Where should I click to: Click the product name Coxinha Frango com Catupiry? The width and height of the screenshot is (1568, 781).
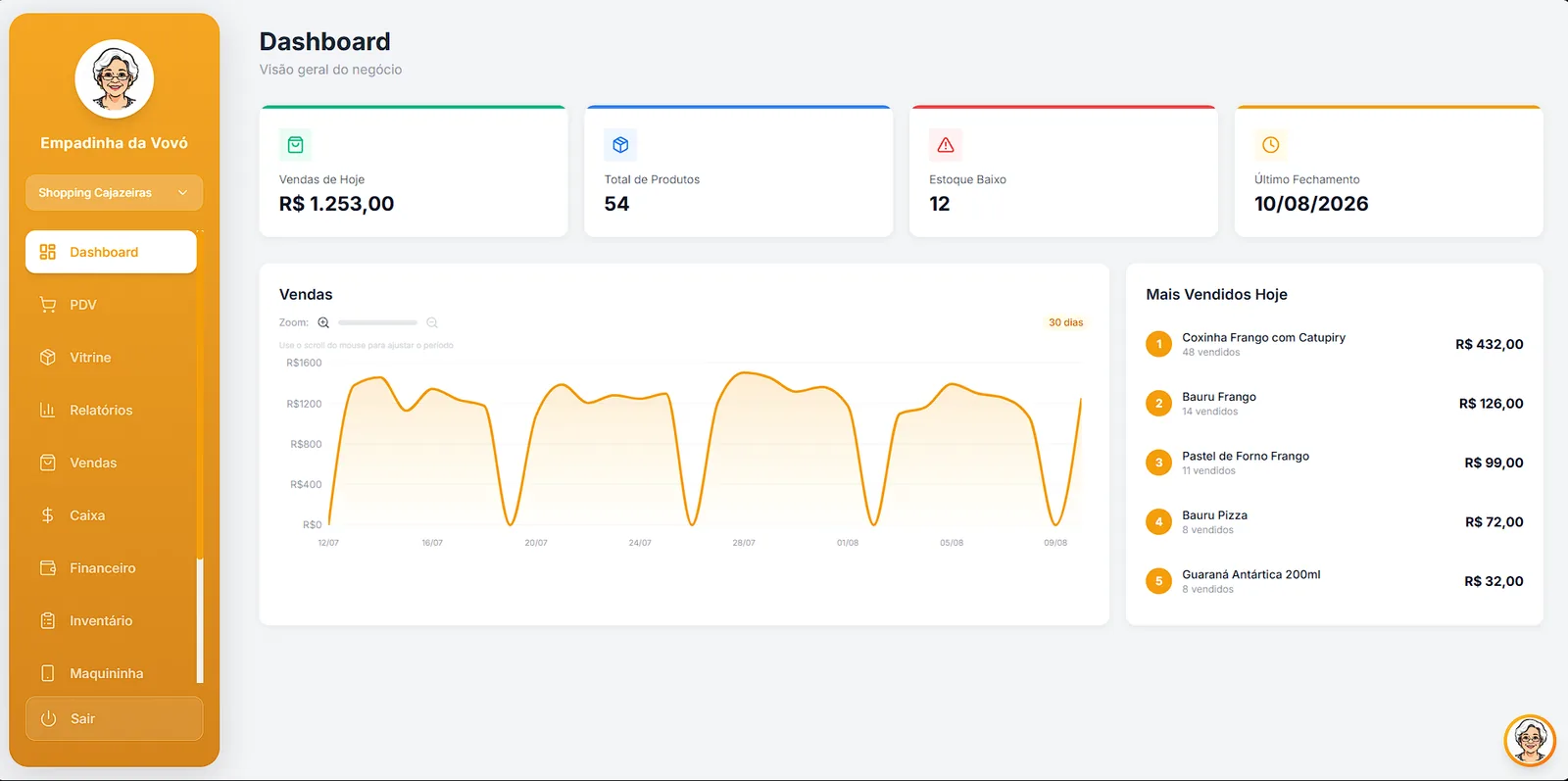pyautogui.click(x=1264, y=337)
